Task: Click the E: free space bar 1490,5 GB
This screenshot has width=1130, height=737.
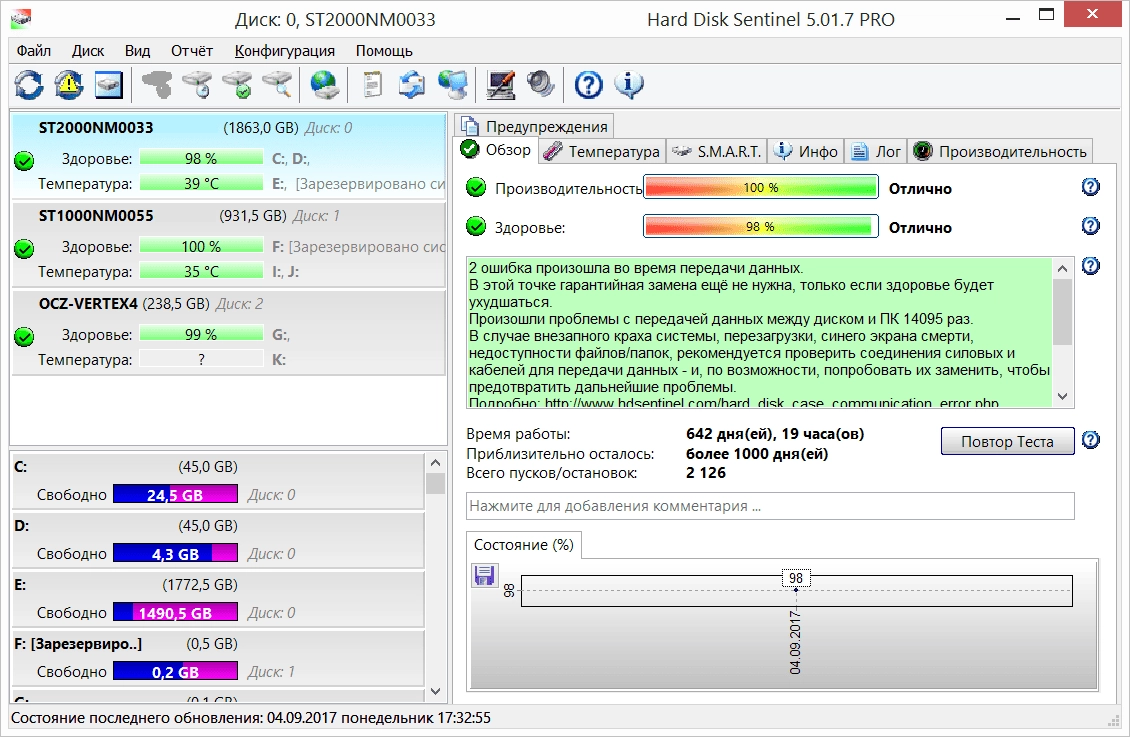Action: pyautogui.click(x=175, y=612)
